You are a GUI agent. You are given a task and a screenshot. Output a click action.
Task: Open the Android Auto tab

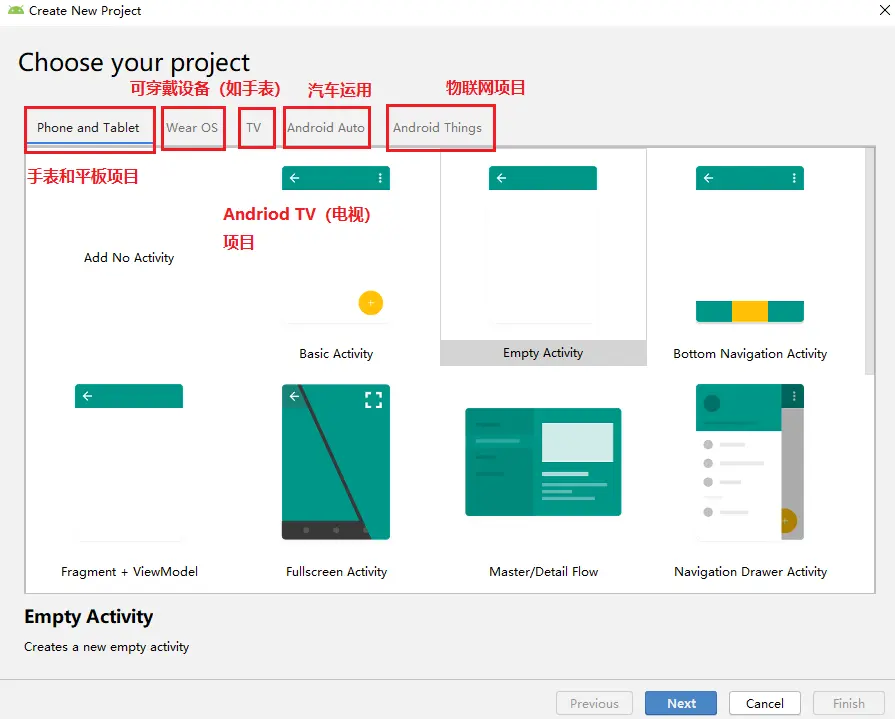326,128
